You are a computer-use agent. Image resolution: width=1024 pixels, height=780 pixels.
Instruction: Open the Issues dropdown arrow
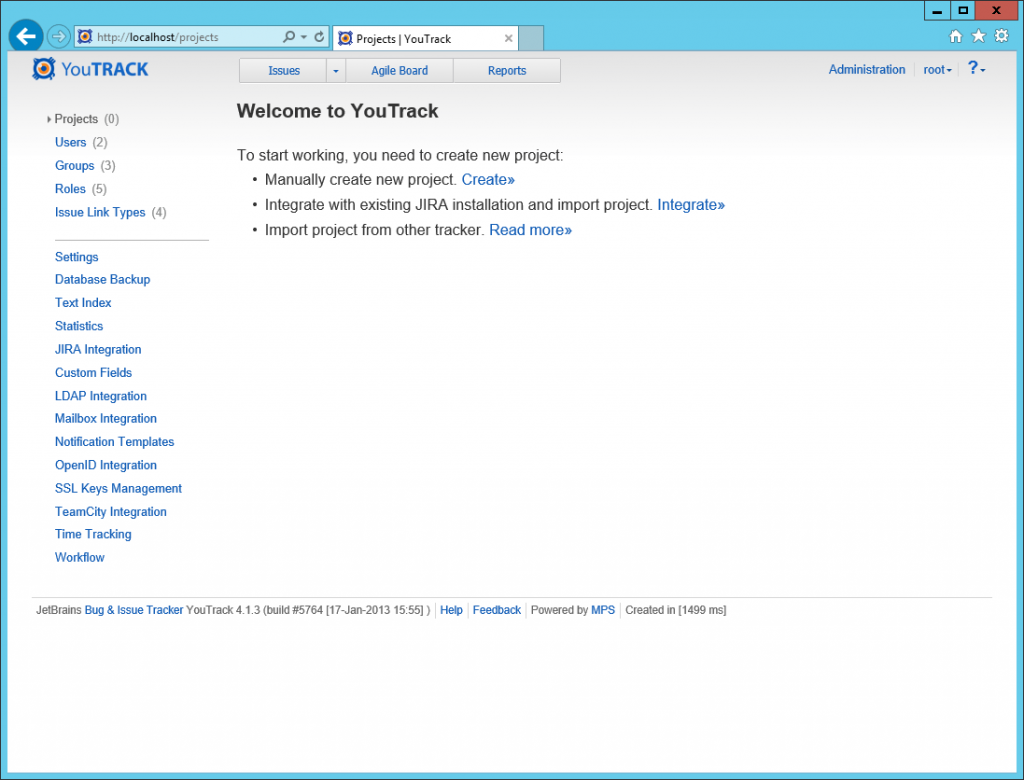pyautogui.click(x=336, y=71)
